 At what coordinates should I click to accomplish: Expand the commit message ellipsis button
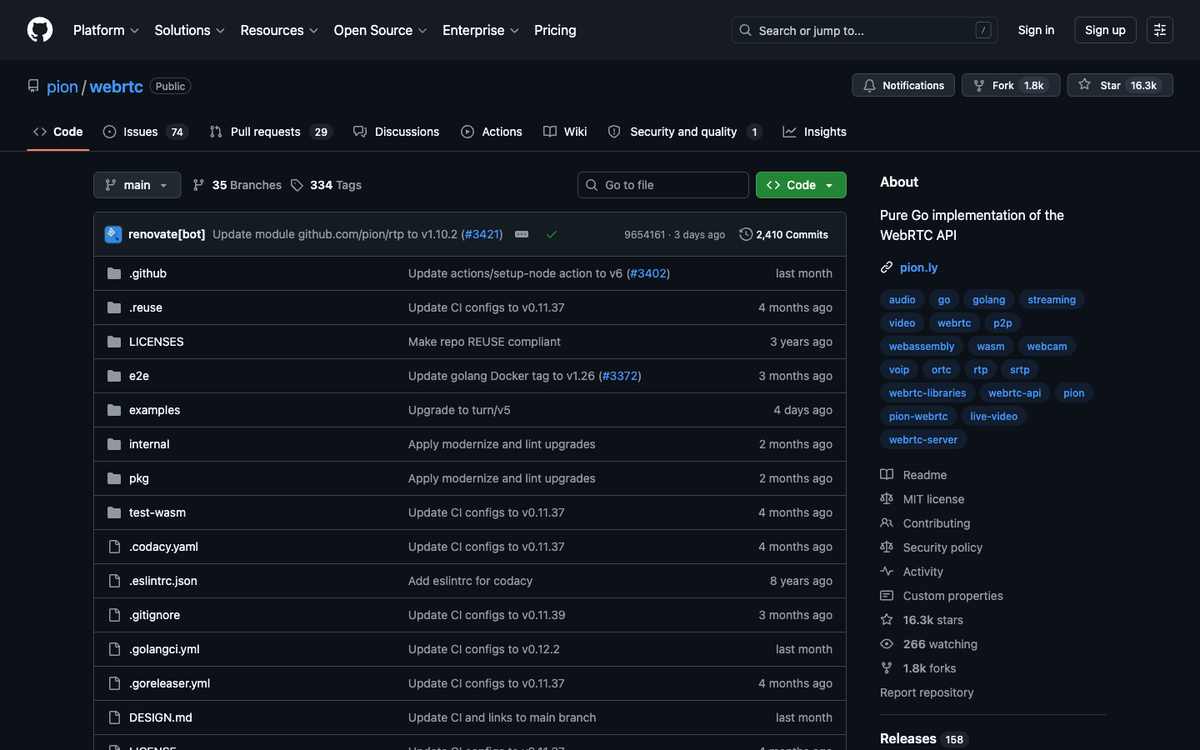pyautogui.click(x=521, y=234)
